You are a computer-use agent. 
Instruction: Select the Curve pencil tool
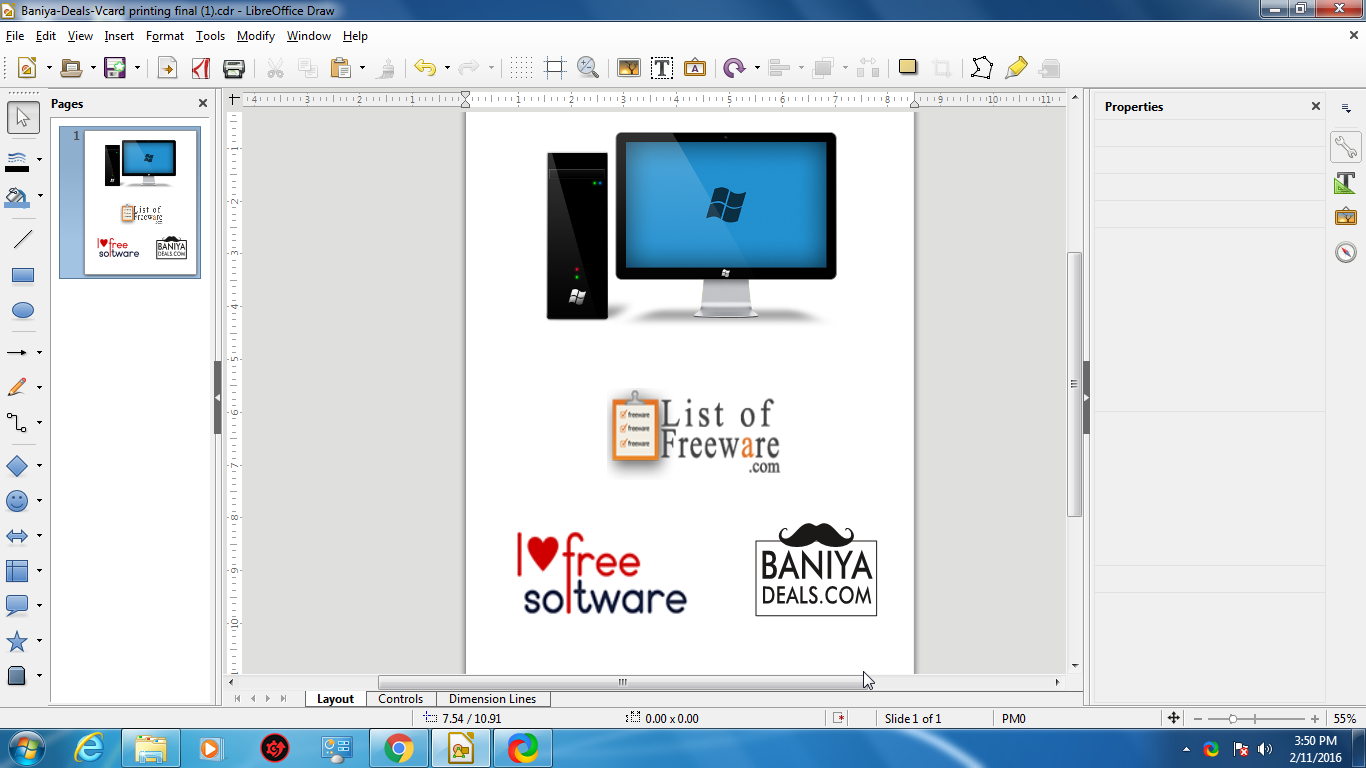(17, 388)
